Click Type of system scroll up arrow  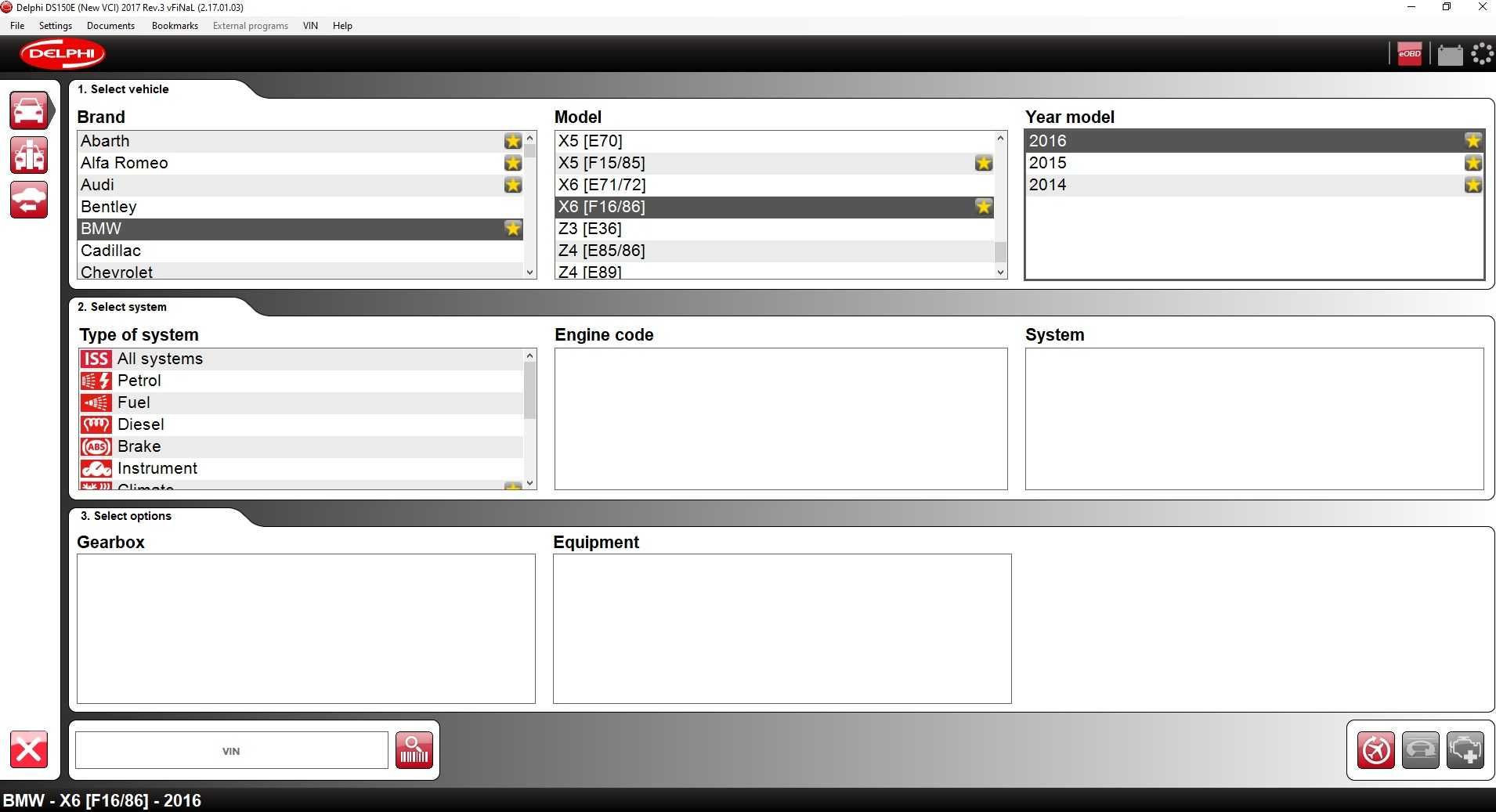pos(530,355)
